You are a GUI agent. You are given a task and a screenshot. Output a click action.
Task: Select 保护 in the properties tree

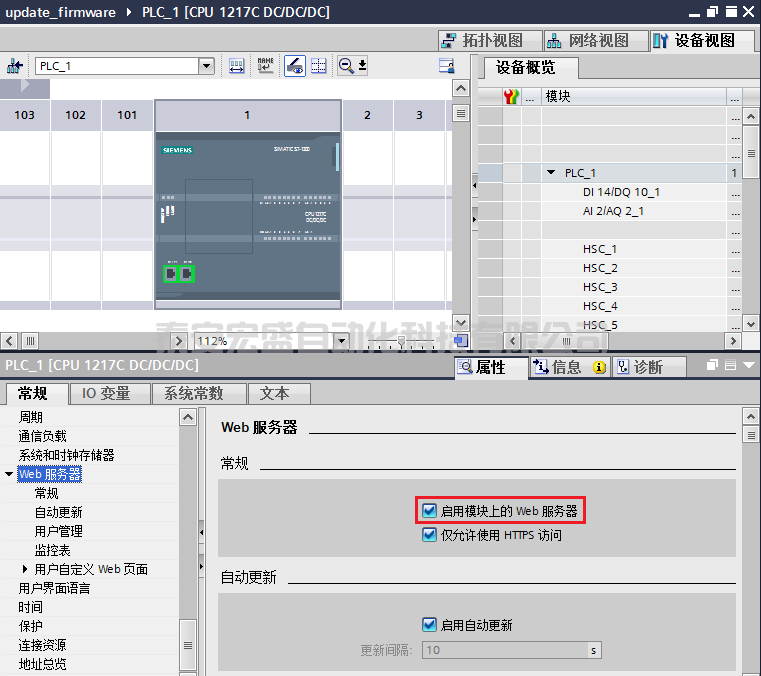point(30,626)
